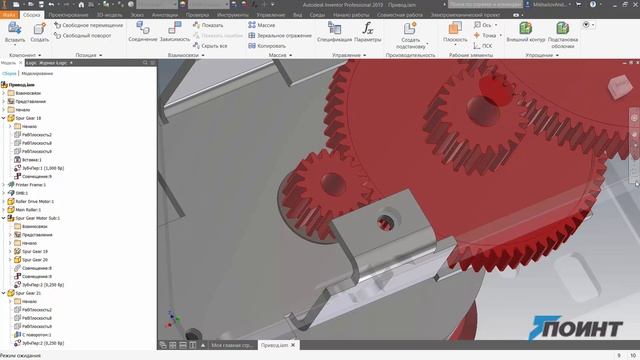Switch to the 3D-модель ribbon tab
The width and height of the screenshot is (640, 360).
tap(109, 15)
